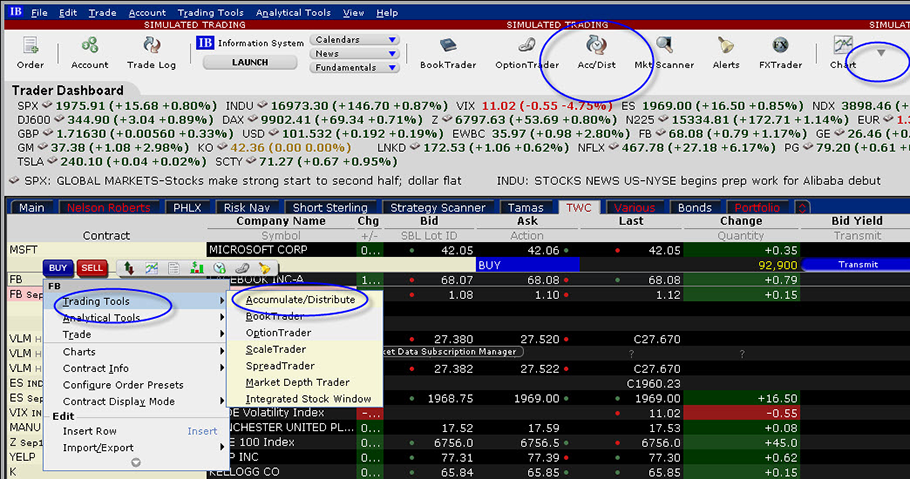Expand the Charts context submenu

138,352
